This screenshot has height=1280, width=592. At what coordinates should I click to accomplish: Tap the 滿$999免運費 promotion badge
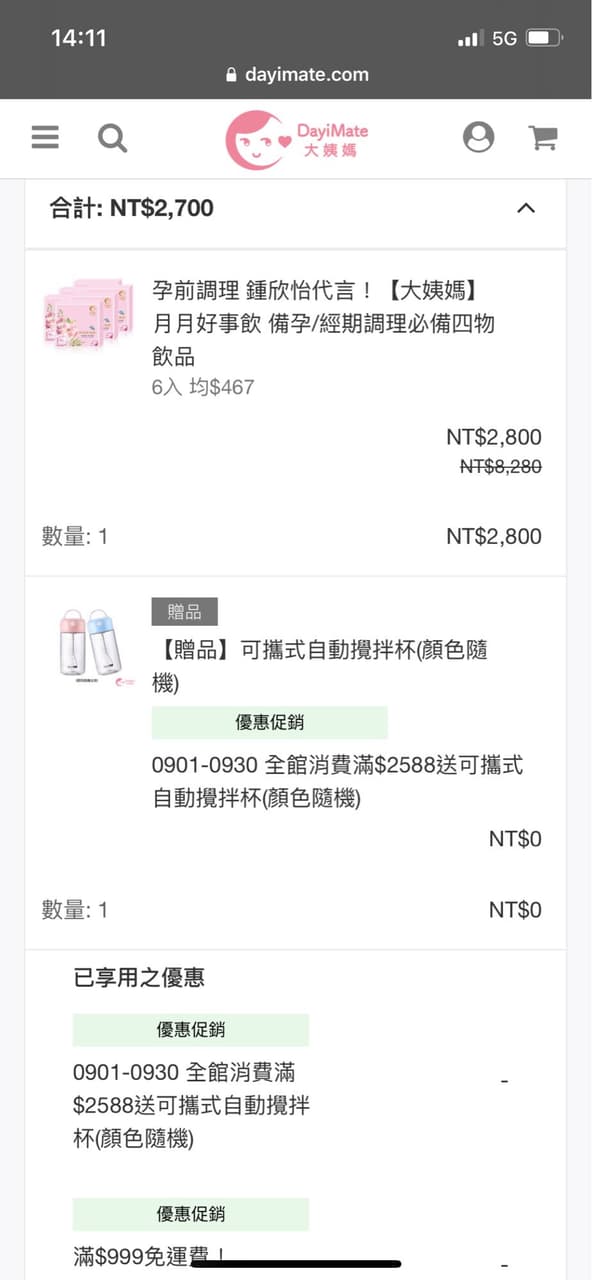(190, 1214)
